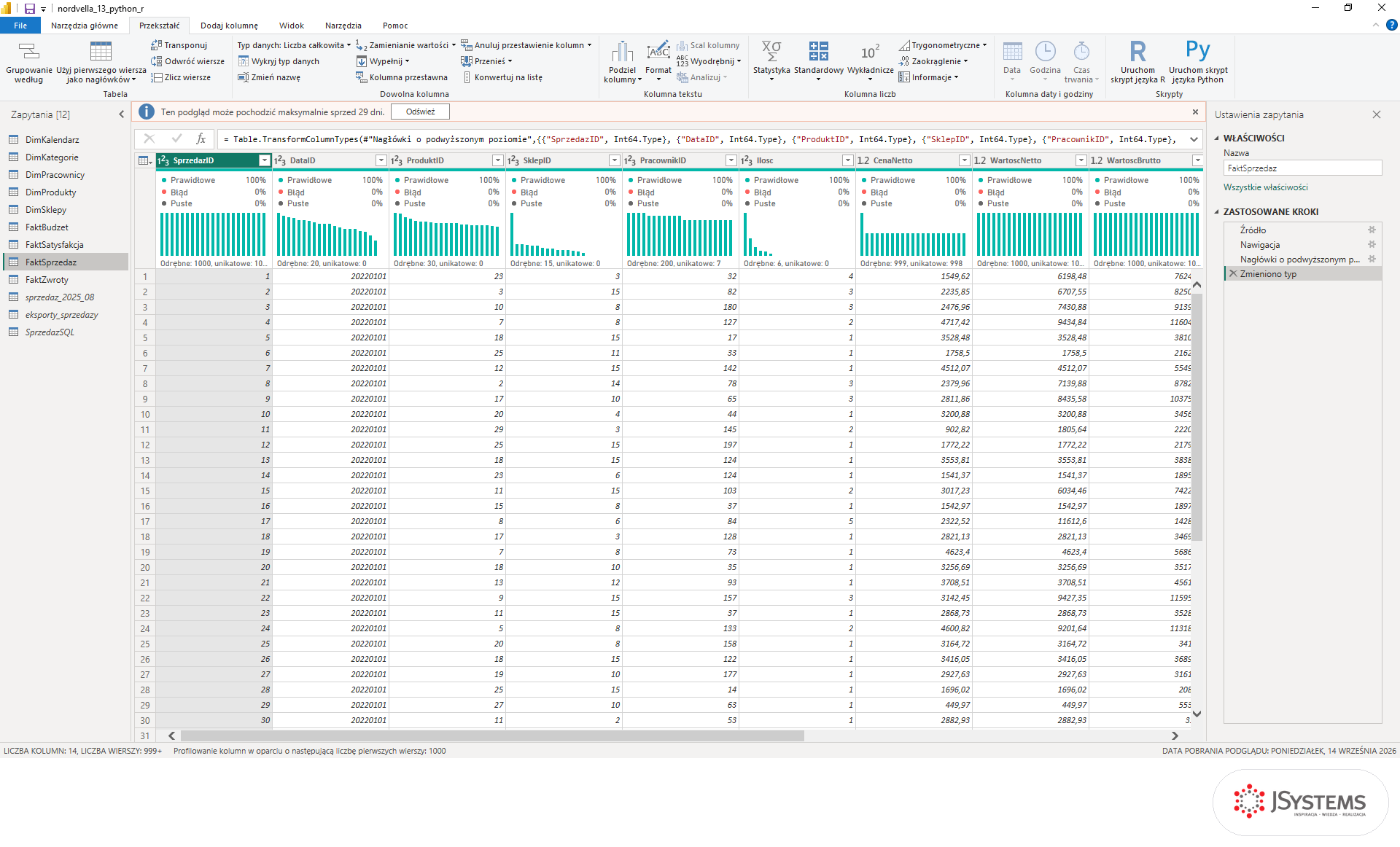Viewport: 1400px width, 847px height.
Task: Click the Nazwa field containing FaktSprzedaz
Action: (x=1302, y=168)
